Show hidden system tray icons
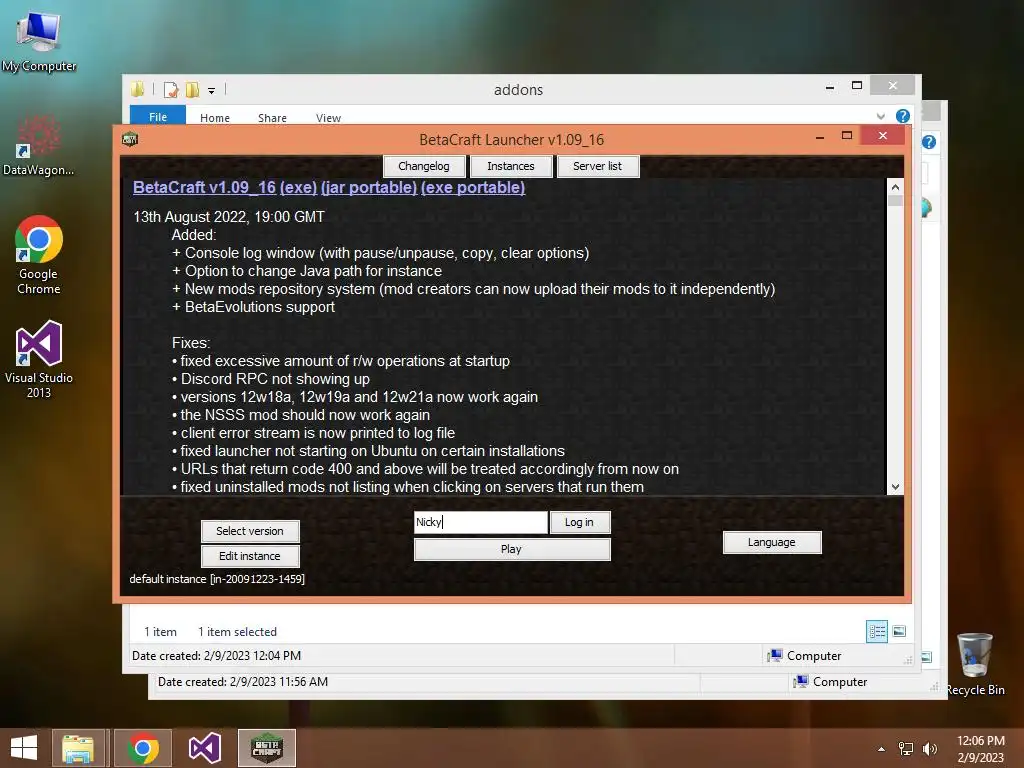1024x768 pixels. (x=882, y=749)
